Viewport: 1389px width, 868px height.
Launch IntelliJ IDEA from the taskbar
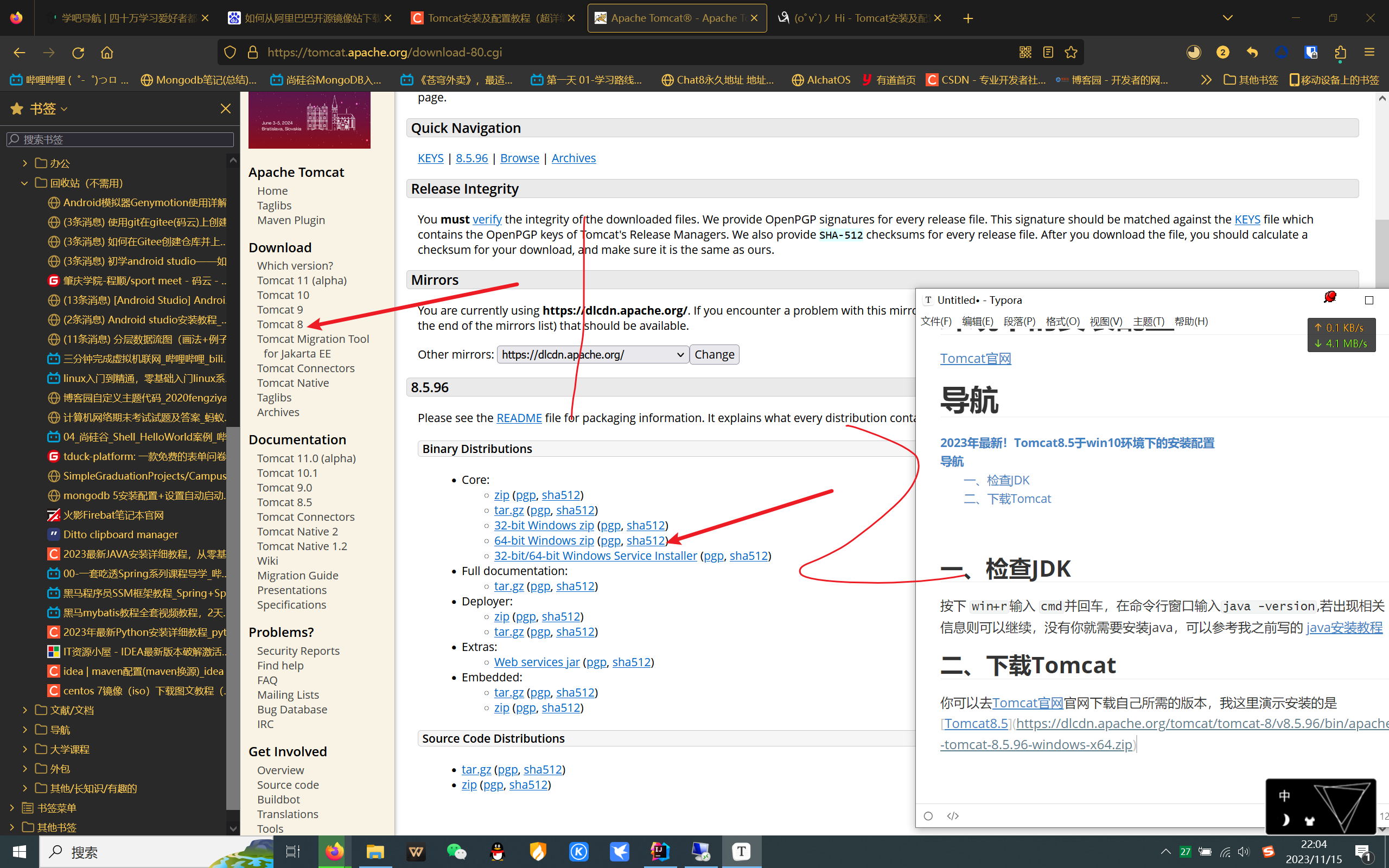(659, 852)
